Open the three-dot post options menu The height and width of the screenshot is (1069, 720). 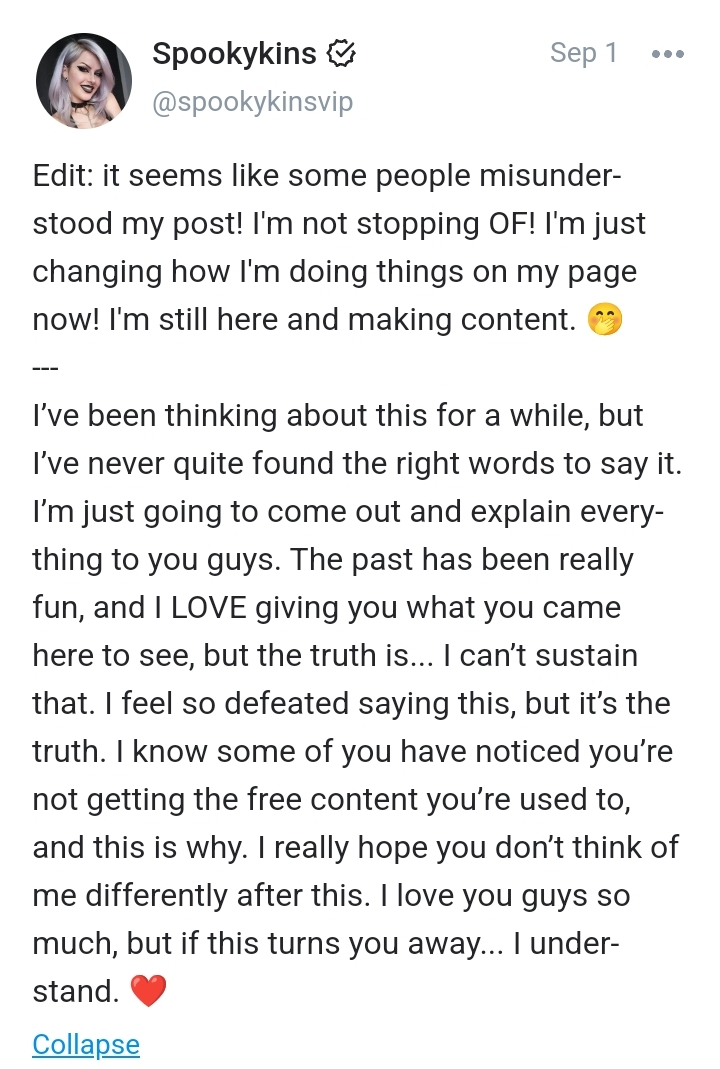coord(667,54)
